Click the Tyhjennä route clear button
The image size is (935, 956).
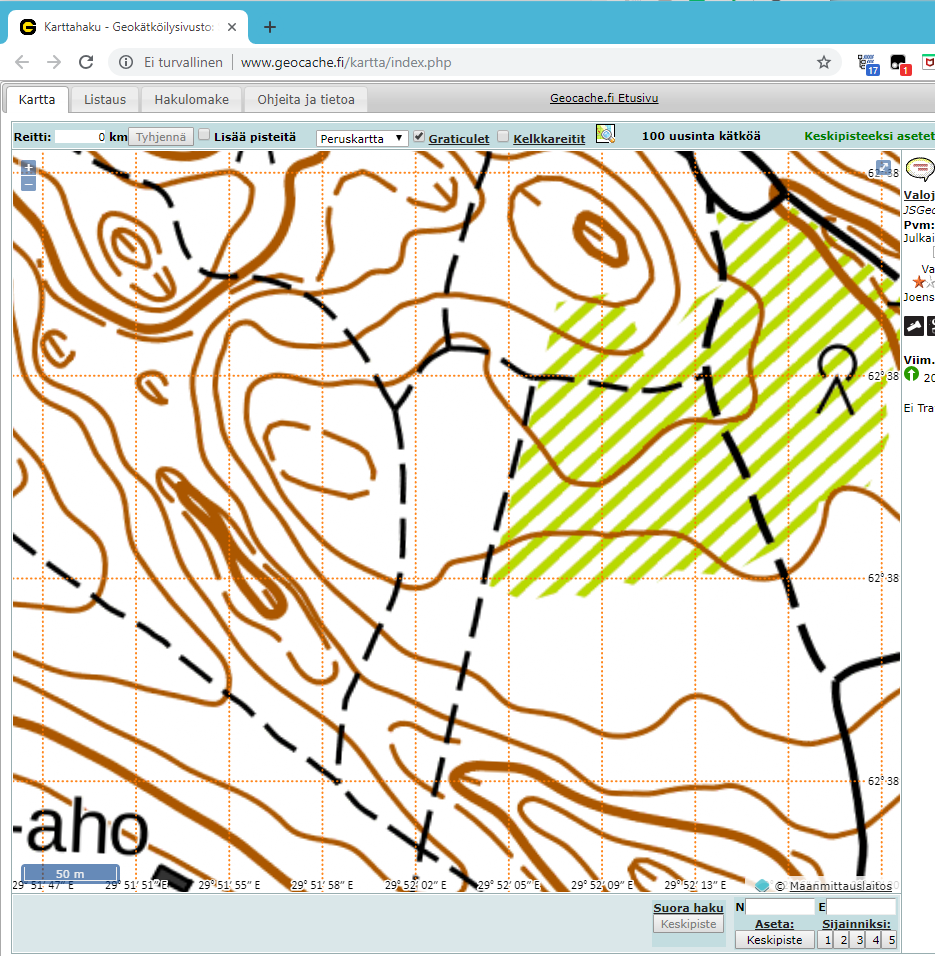[159, 137]
